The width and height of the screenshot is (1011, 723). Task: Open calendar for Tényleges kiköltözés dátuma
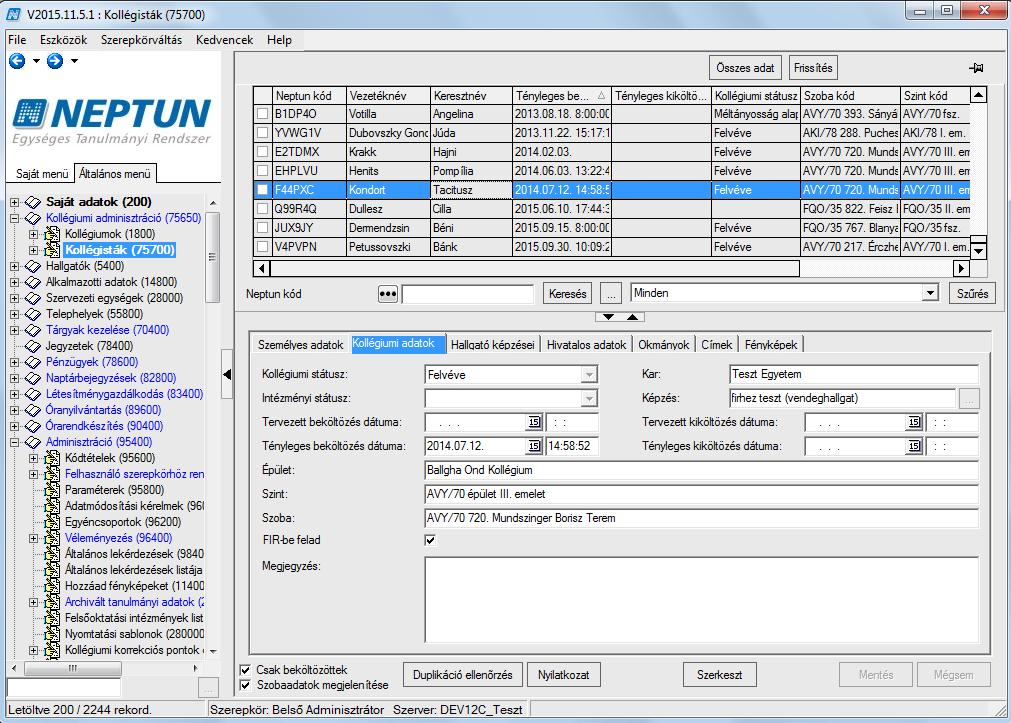(914, 446)
